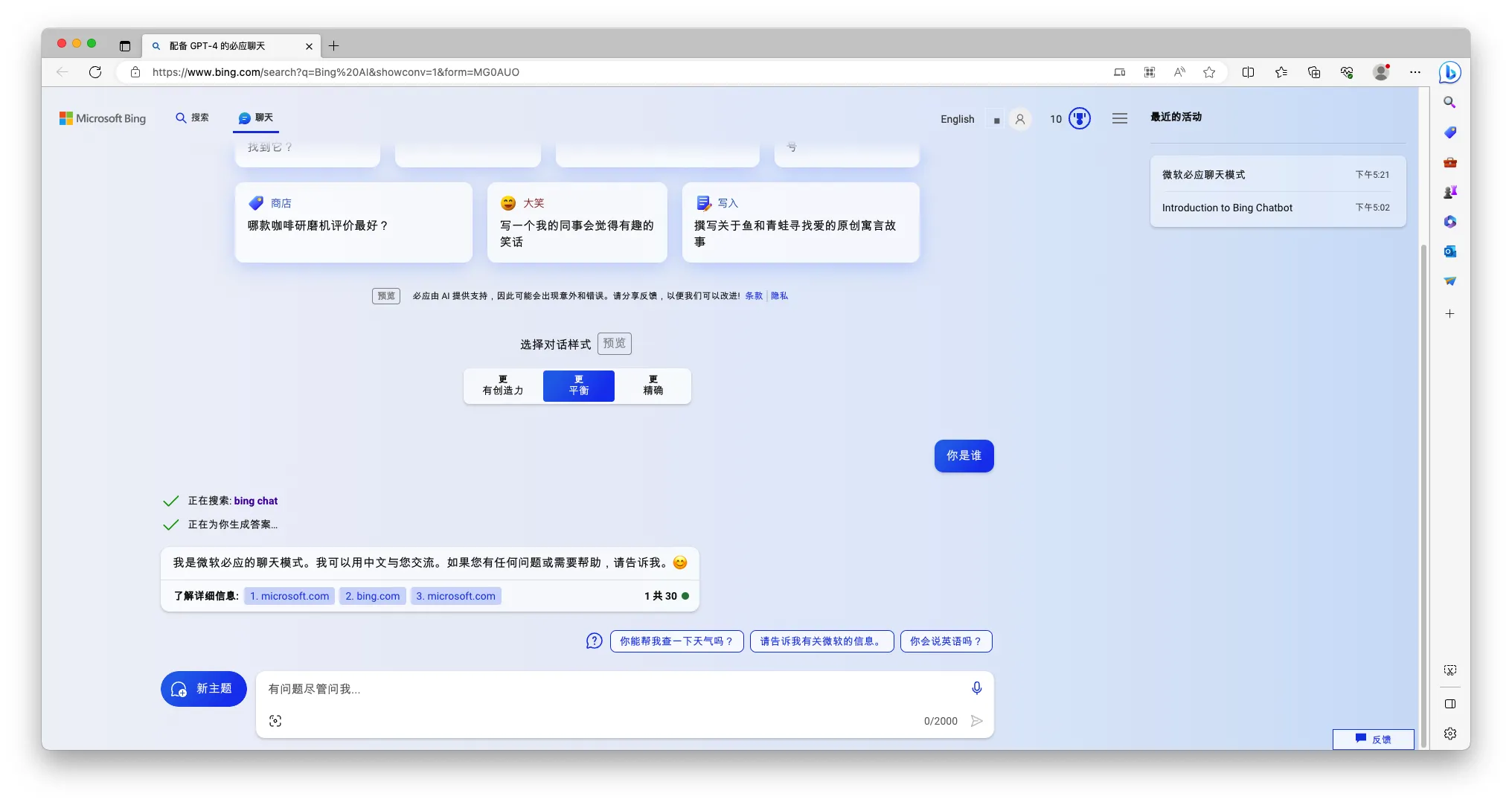
Task: Add this page to favorites with star
Action: tap(1209, 72)
